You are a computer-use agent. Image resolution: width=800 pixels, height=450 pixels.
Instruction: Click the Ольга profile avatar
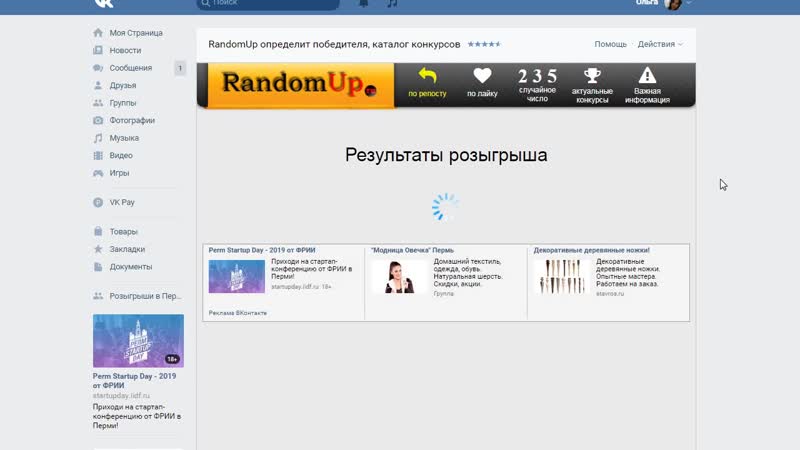pos(673,4)
